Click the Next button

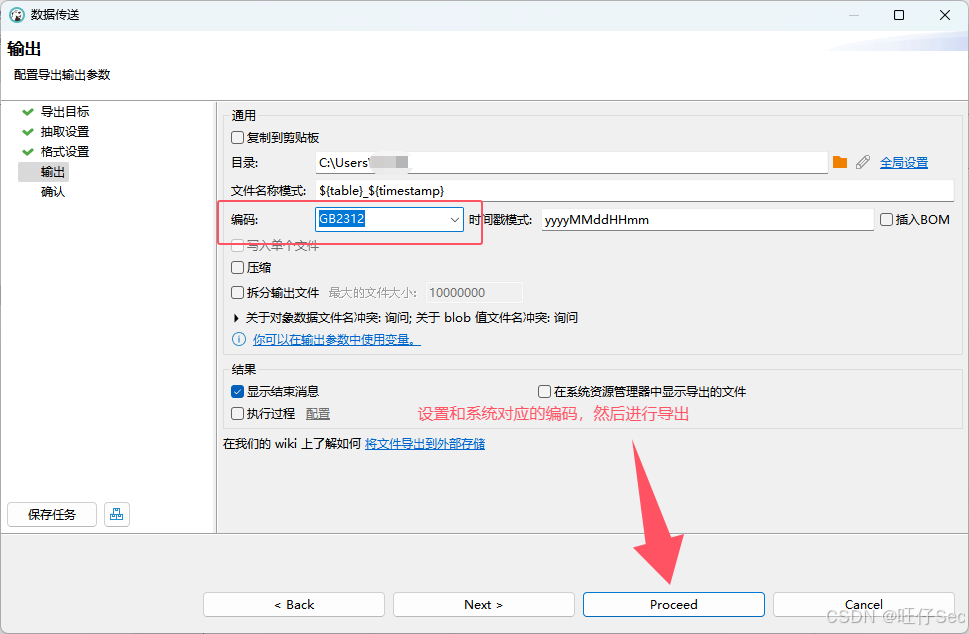(484, 604)
